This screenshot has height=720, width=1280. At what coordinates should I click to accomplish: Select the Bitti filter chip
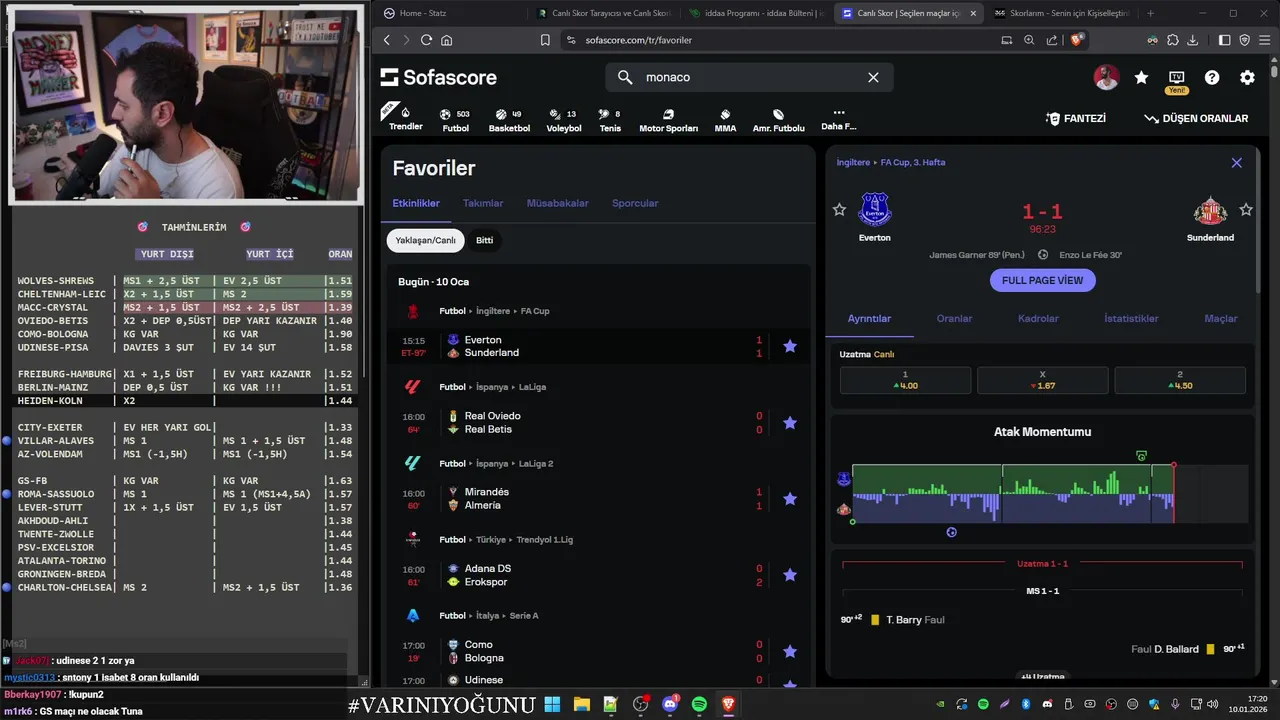[x=484, y=240]
